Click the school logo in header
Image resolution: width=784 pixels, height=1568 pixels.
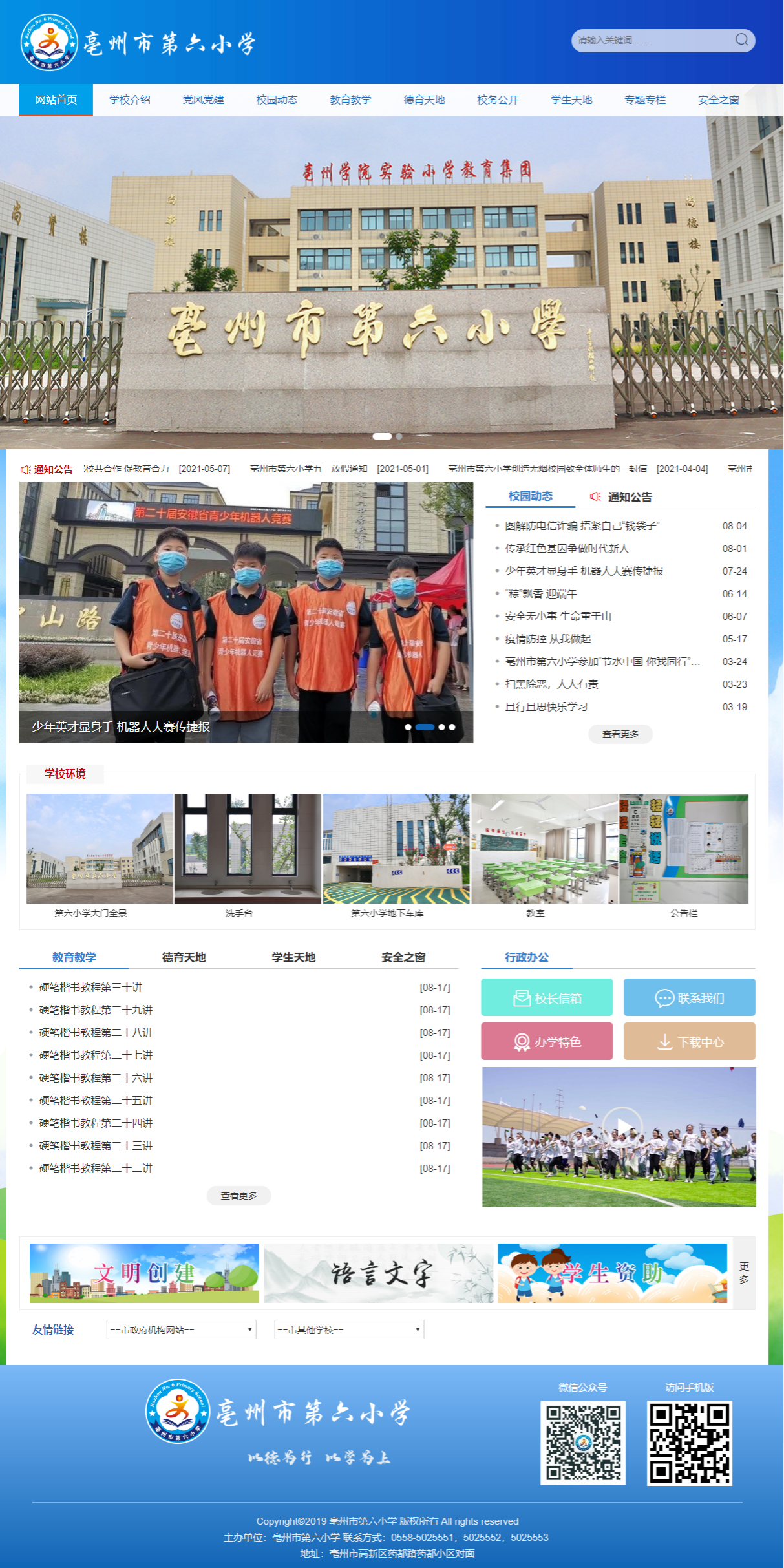point(49,43)
